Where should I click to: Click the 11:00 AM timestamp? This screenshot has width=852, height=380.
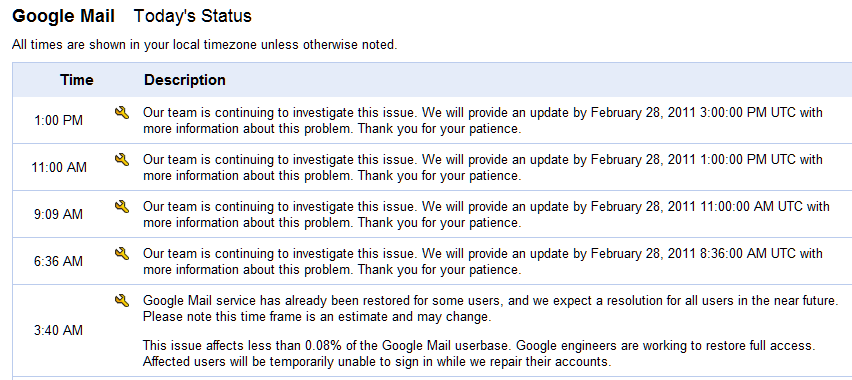[59, 167]
